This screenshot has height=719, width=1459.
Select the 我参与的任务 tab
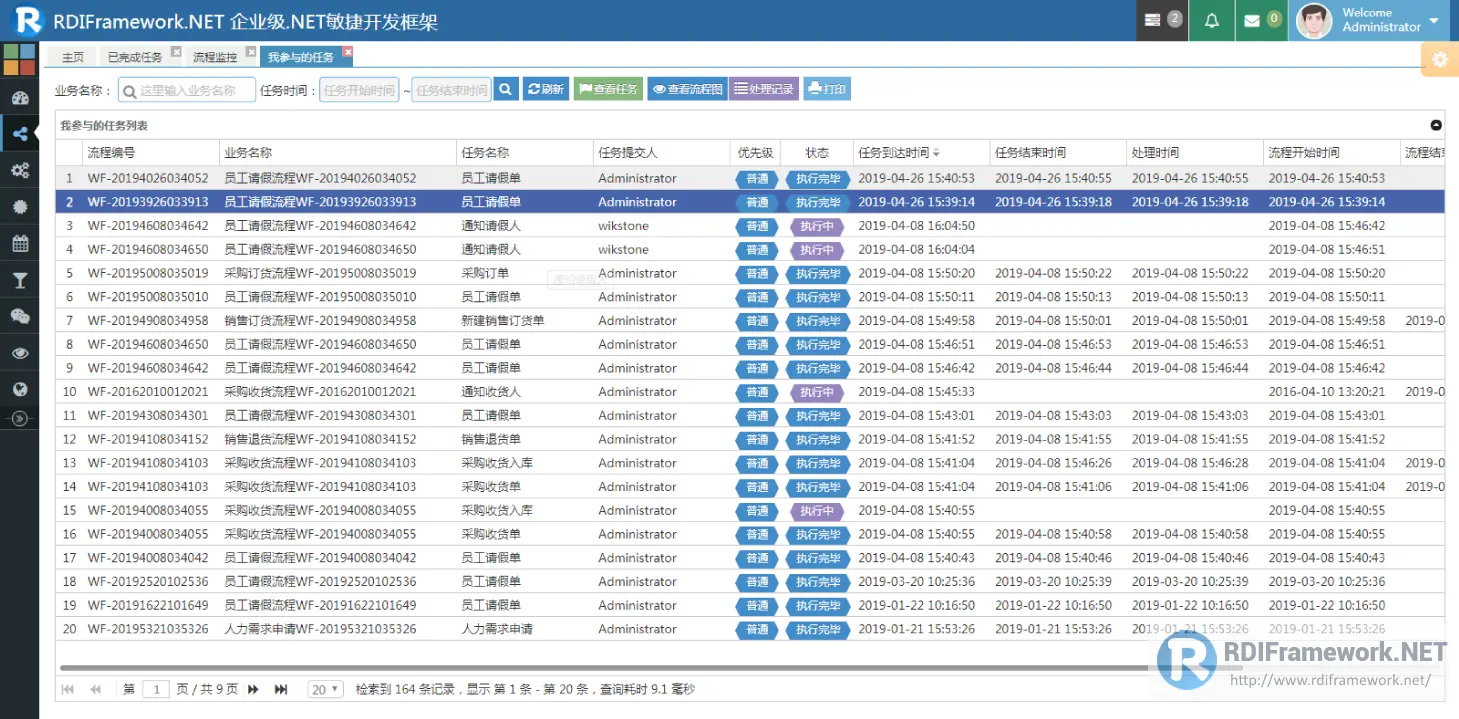[300, 57]
